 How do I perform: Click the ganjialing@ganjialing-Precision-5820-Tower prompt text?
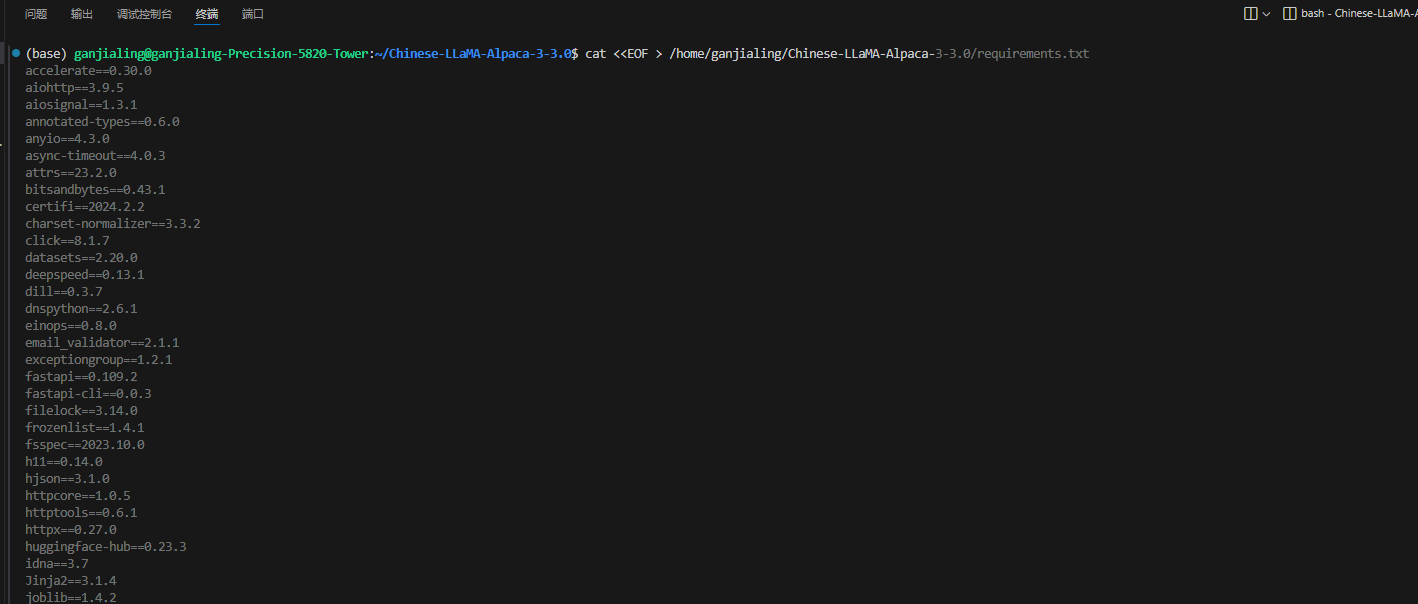220,53
